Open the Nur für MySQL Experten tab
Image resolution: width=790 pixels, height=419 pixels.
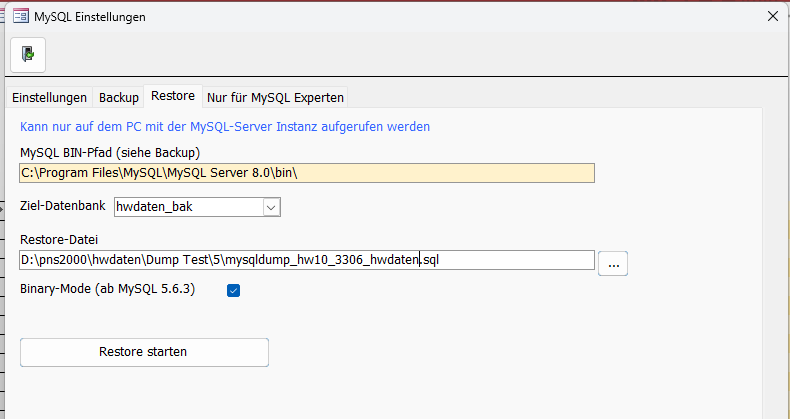(276, 97)
